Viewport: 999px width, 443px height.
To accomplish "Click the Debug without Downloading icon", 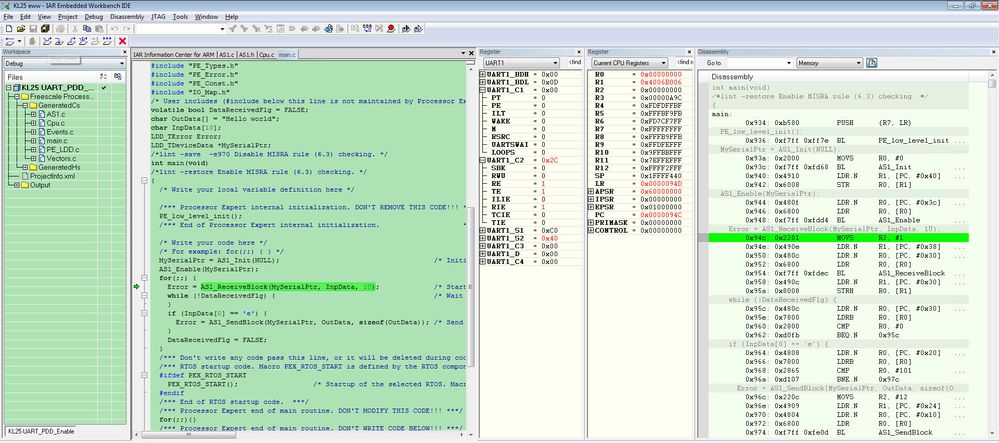I will (x=418, y=29).
